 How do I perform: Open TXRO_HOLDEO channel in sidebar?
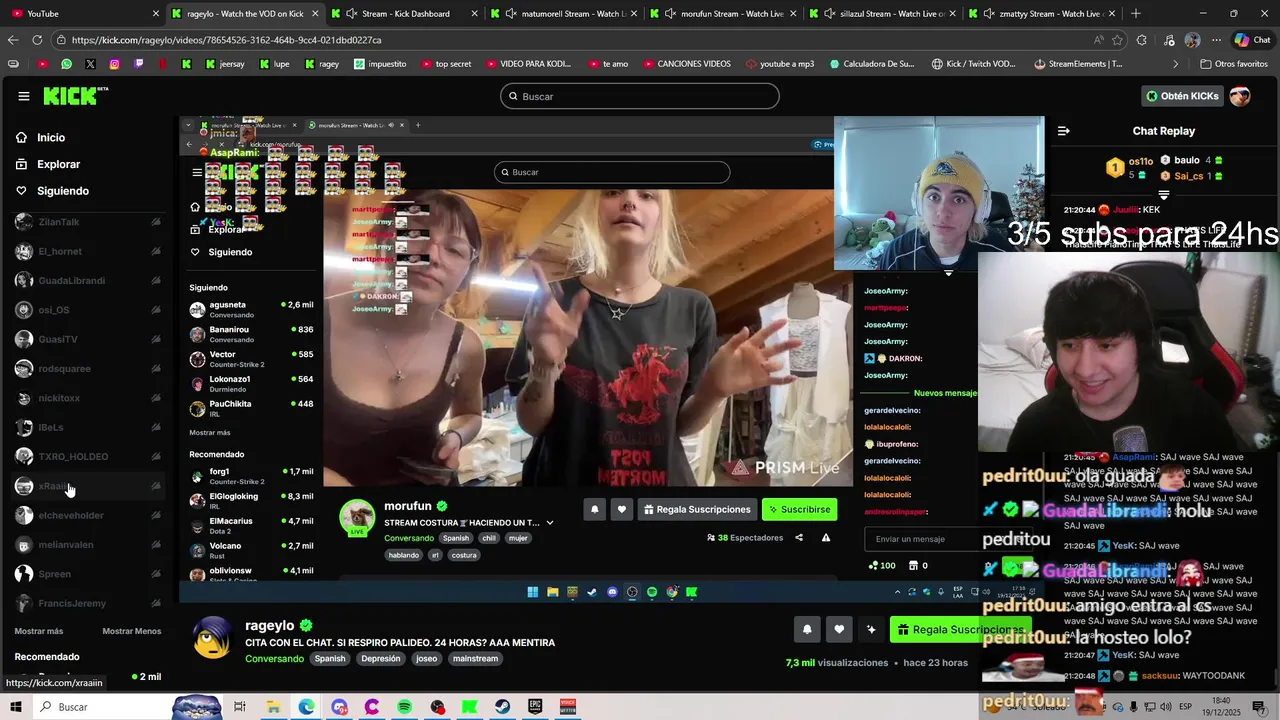[88, 457]
